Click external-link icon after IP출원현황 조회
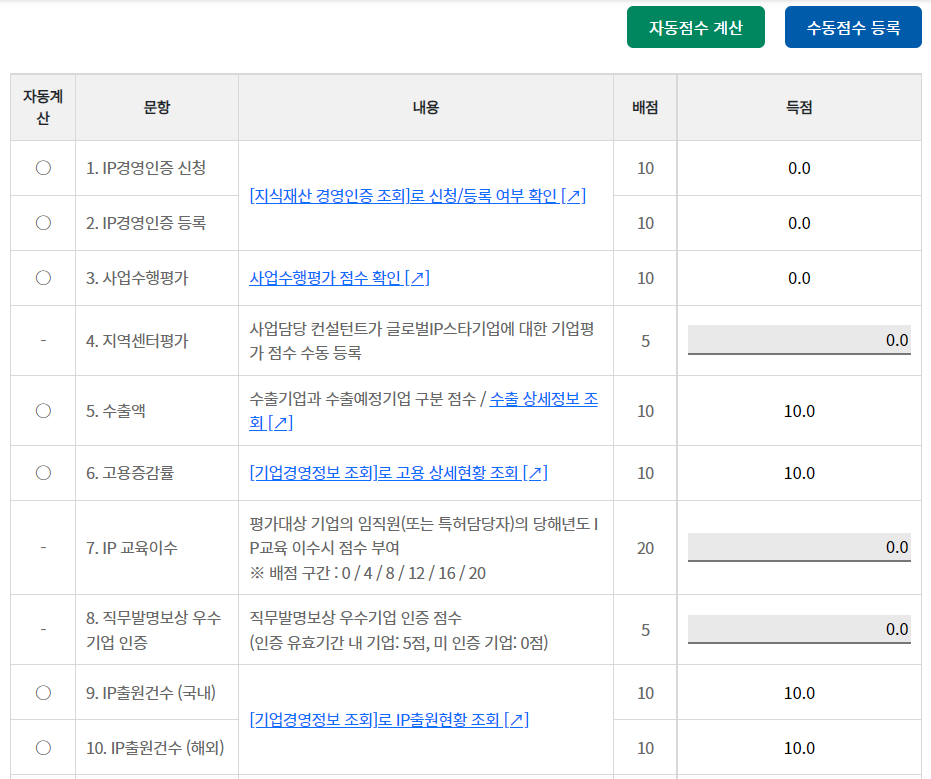 pos(517,720)
